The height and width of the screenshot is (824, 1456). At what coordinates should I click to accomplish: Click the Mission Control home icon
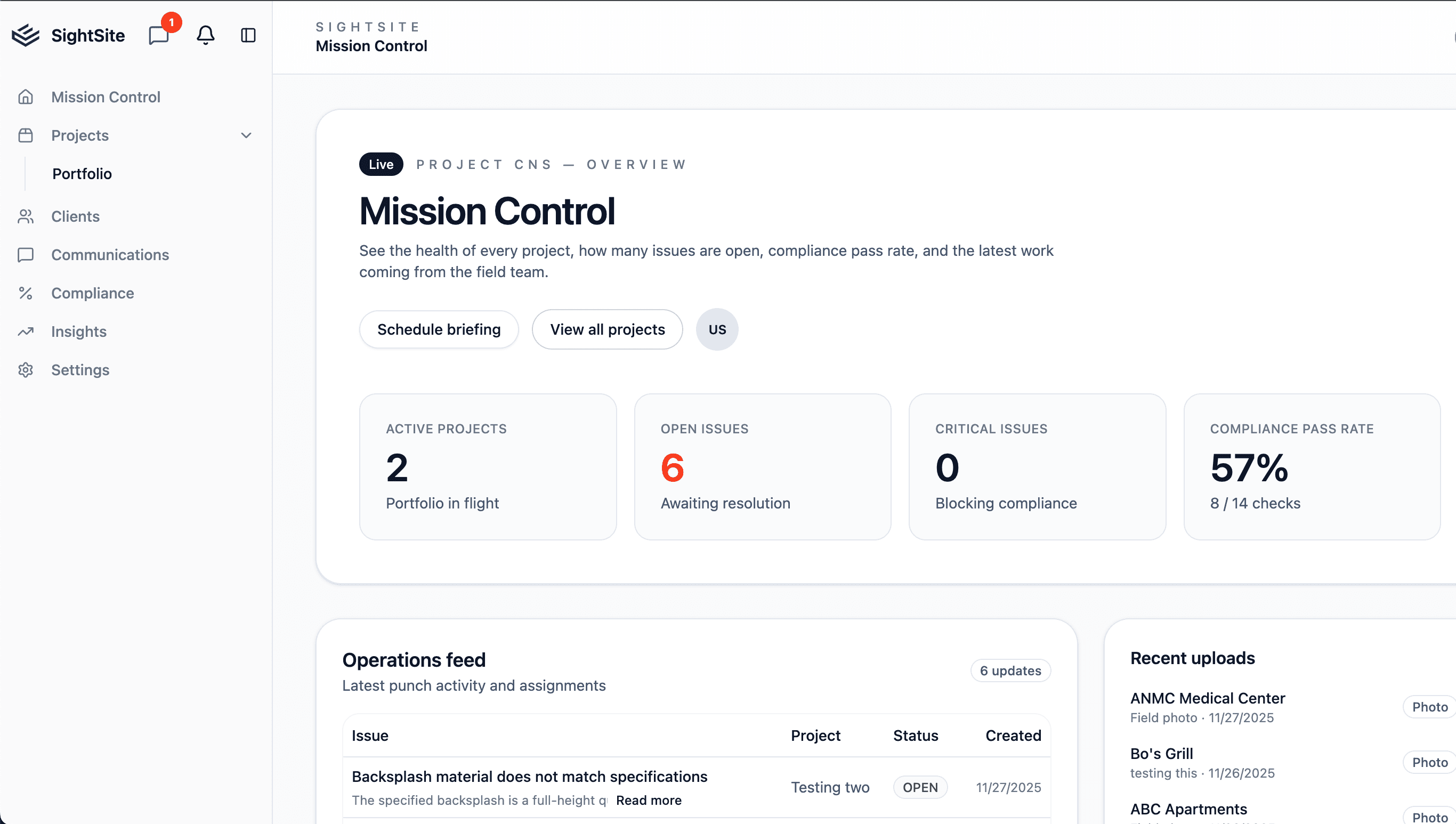click(x=26, y=97)
